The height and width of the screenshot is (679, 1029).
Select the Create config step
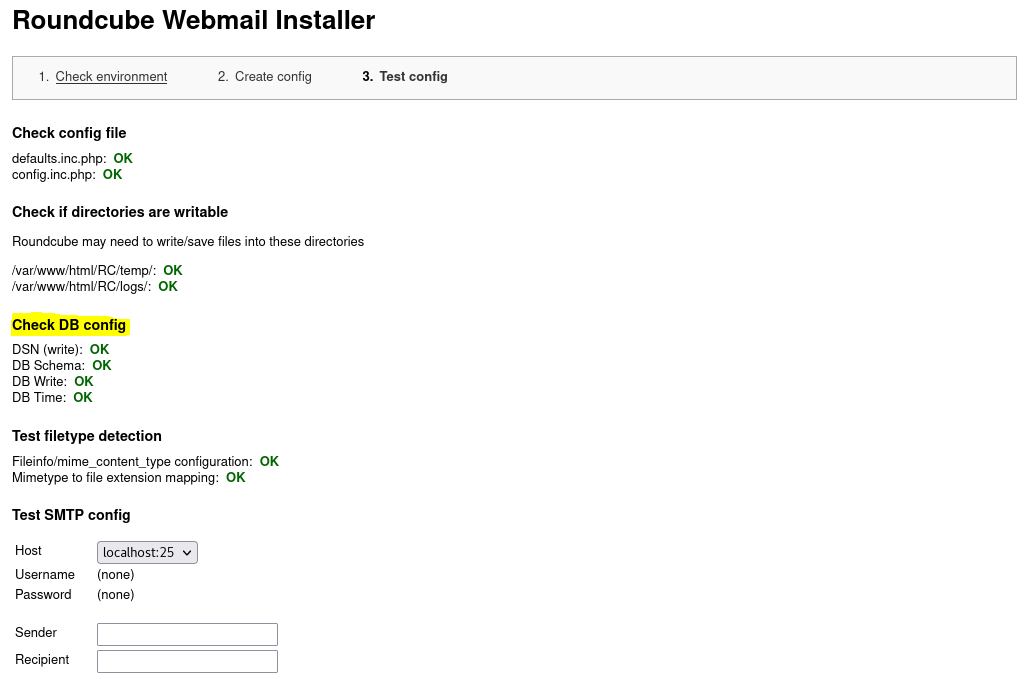click(x=273, y=77)
